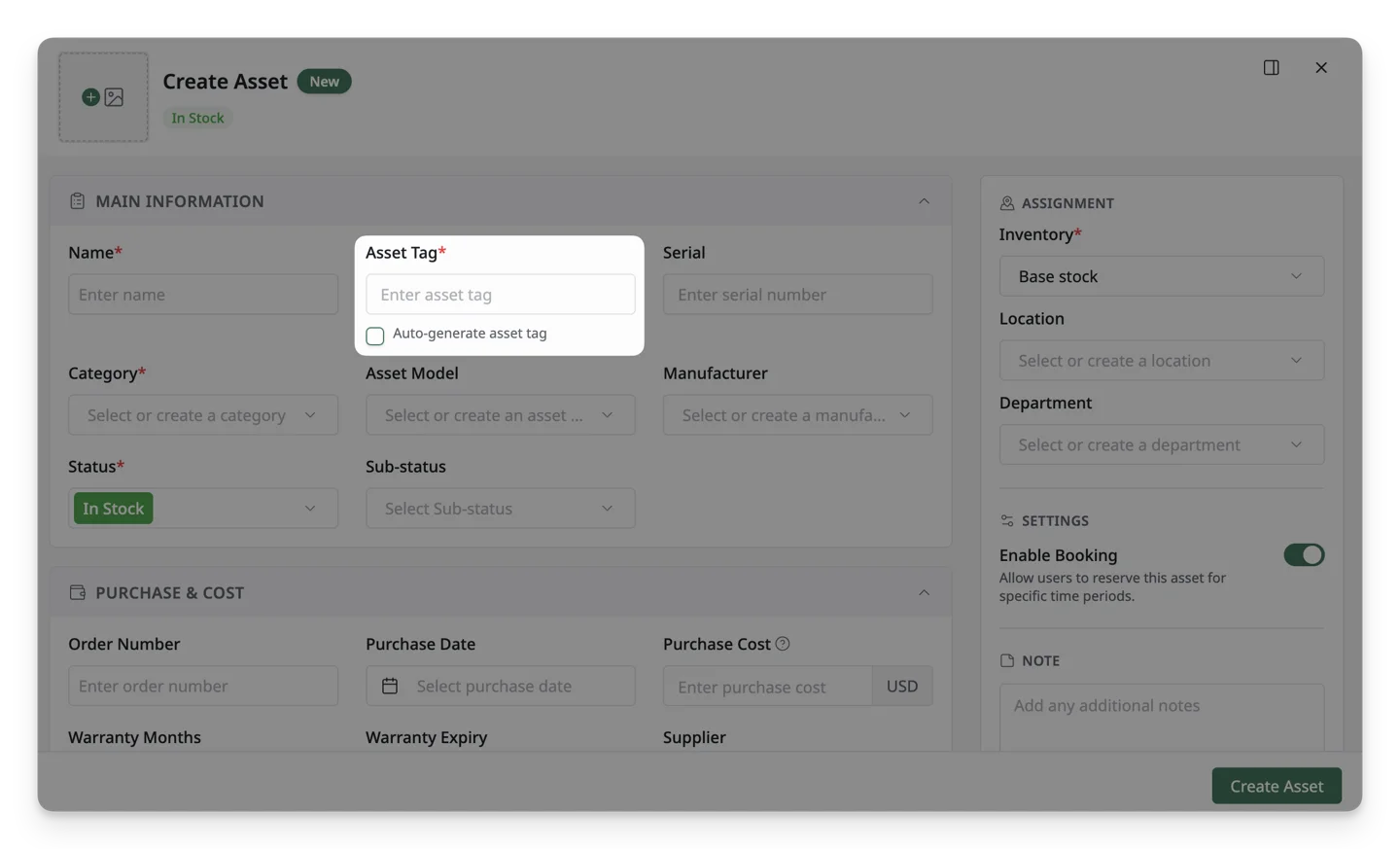Screen dimensions: 1400x849
Task: Focus the Purchase Cost input field
Action: click(x=768, y=687)
